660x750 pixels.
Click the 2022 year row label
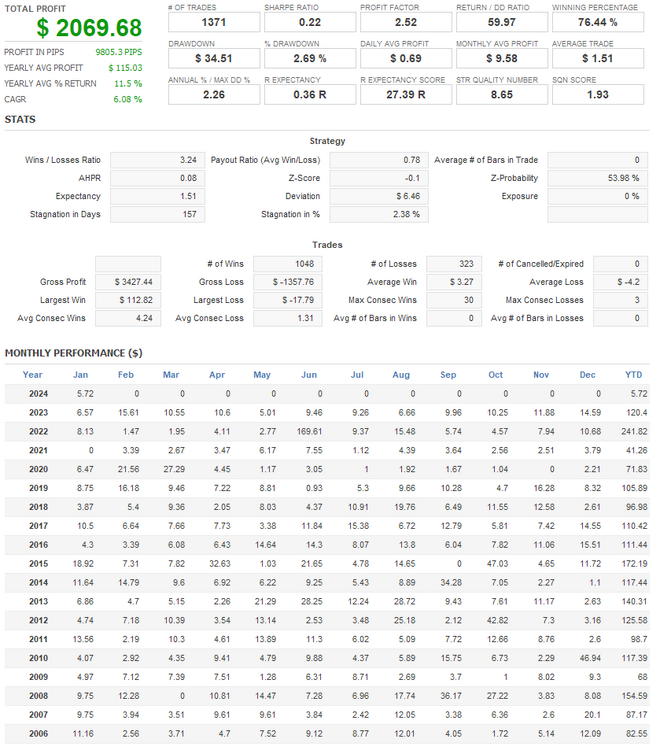pos(38,431)
